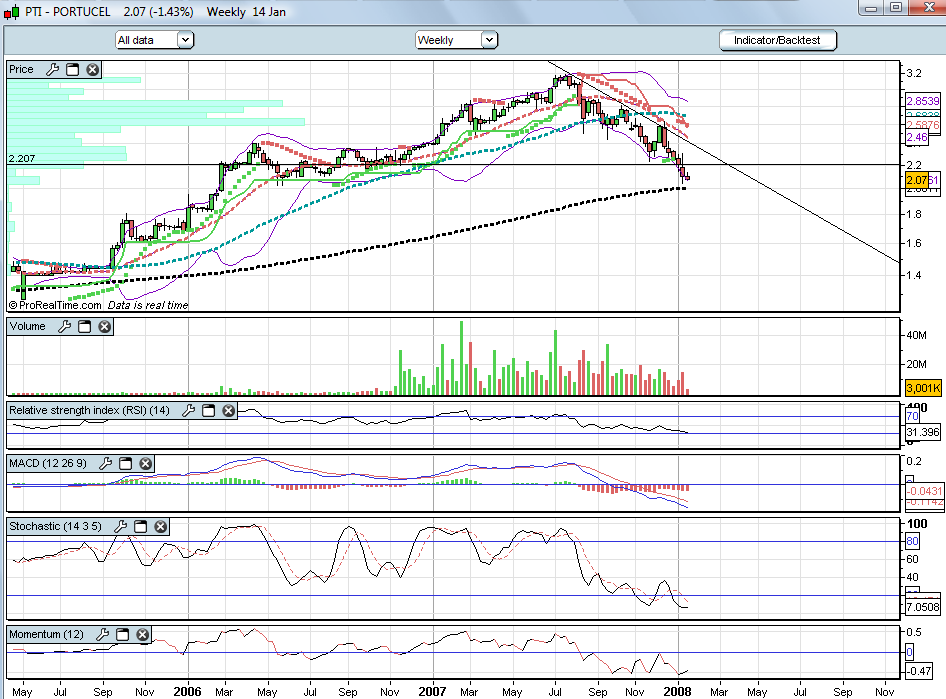Screen dimensions: 946x699
Task: Select Relative strength index (RSI) (14) label
Action: click(x=89, y=410)
